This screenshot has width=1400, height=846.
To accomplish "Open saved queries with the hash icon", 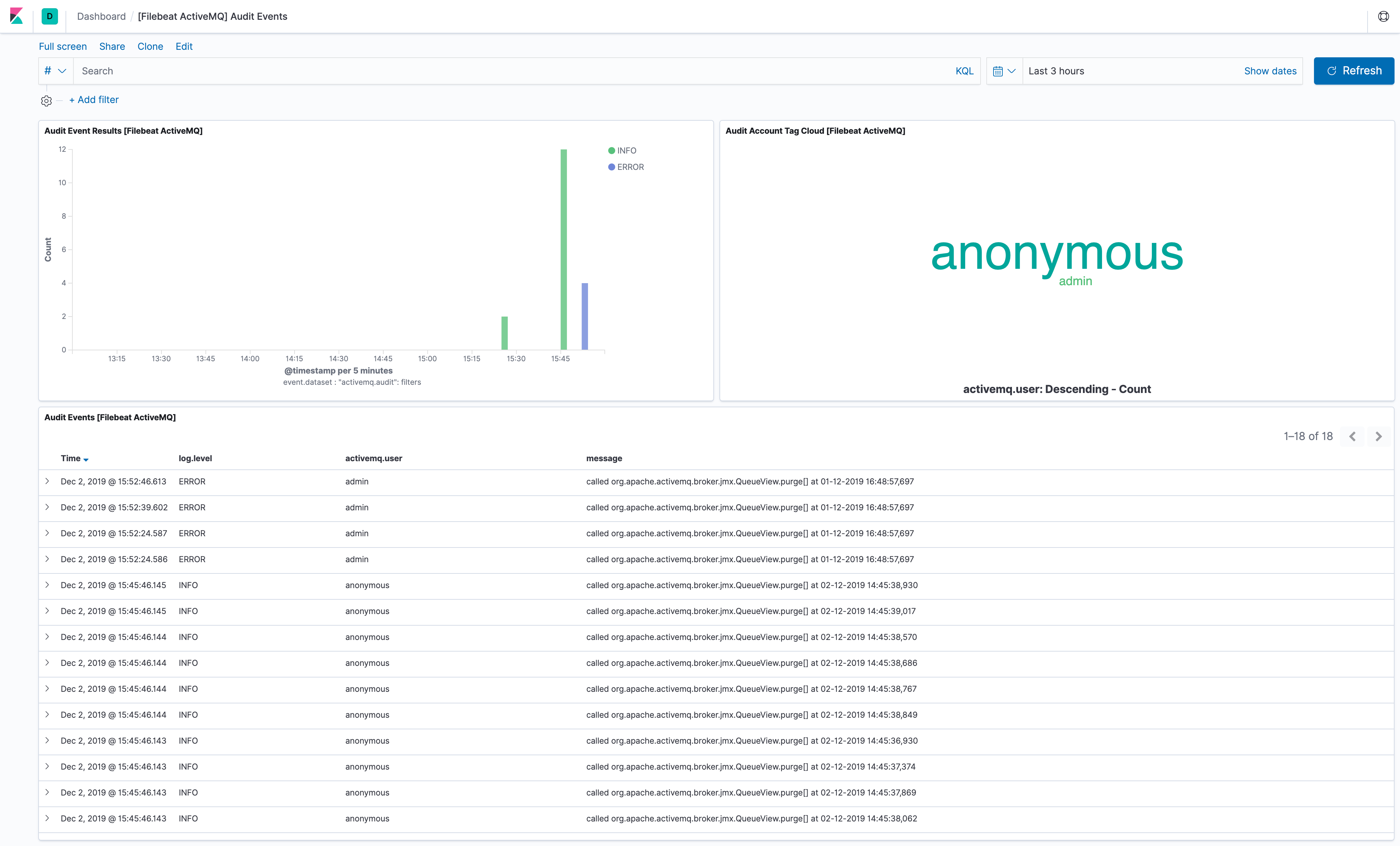I will [48, 70].
